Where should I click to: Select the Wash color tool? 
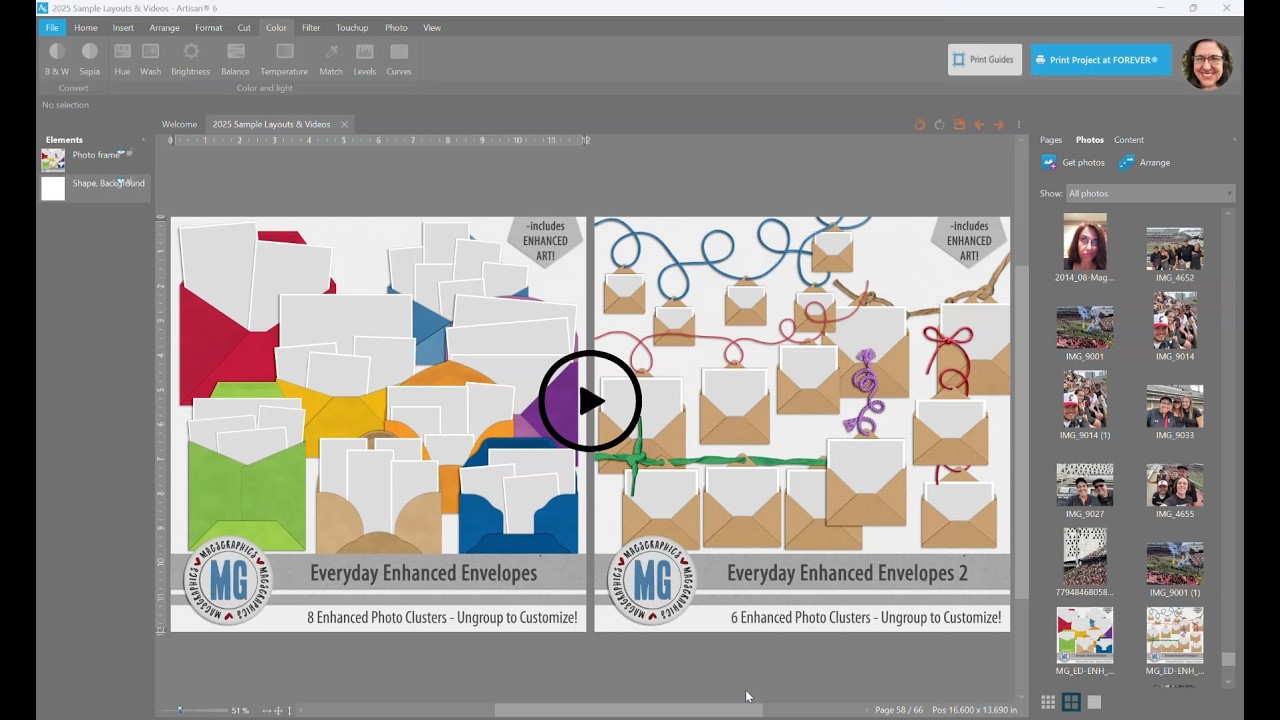151,60
